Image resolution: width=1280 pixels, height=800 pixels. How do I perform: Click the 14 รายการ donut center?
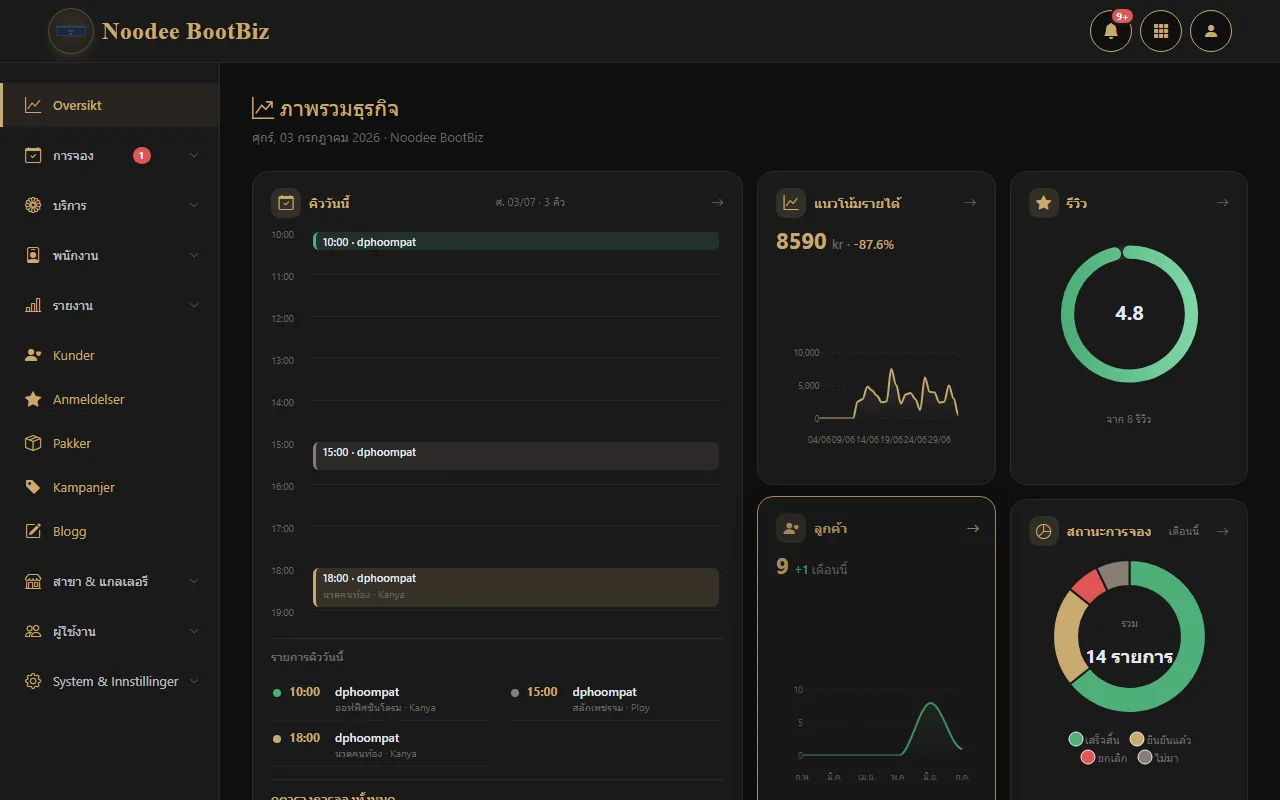pos(1129,657)
